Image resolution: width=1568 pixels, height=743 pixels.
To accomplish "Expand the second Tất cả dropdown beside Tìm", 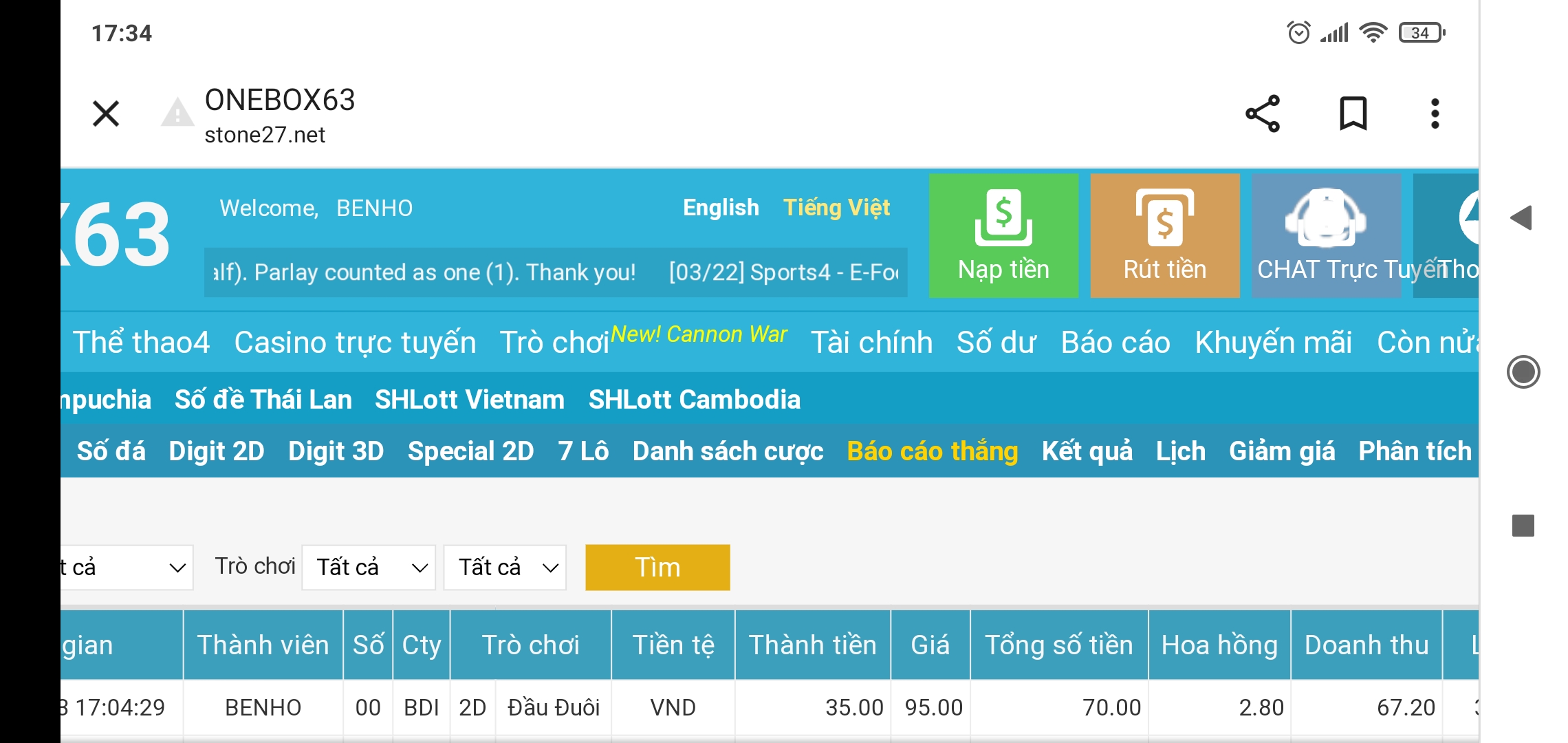I will [505, 568].
